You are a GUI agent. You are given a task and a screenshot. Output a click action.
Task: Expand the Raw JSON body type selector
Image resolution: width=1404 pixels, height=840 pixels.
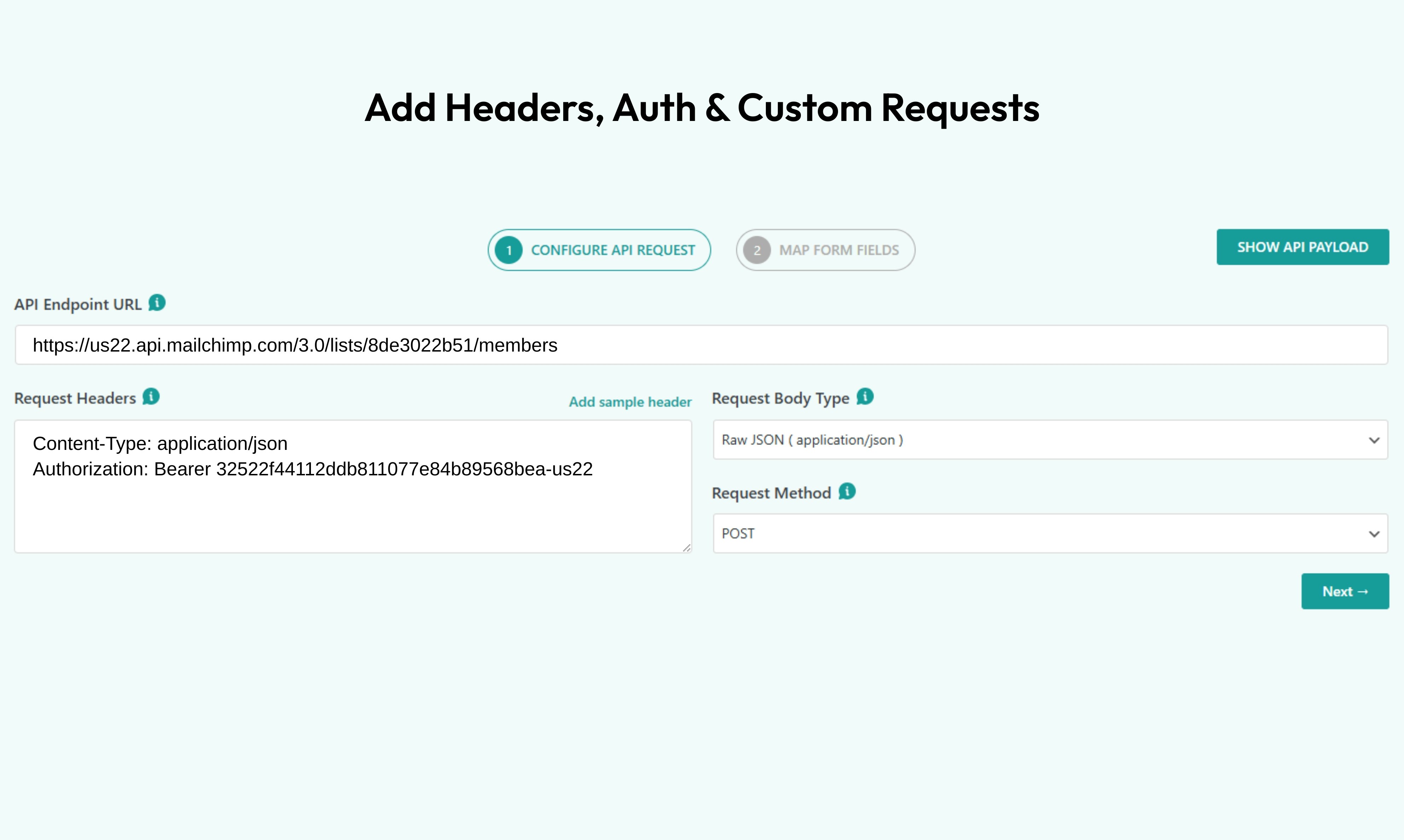tap(1050, 440)
